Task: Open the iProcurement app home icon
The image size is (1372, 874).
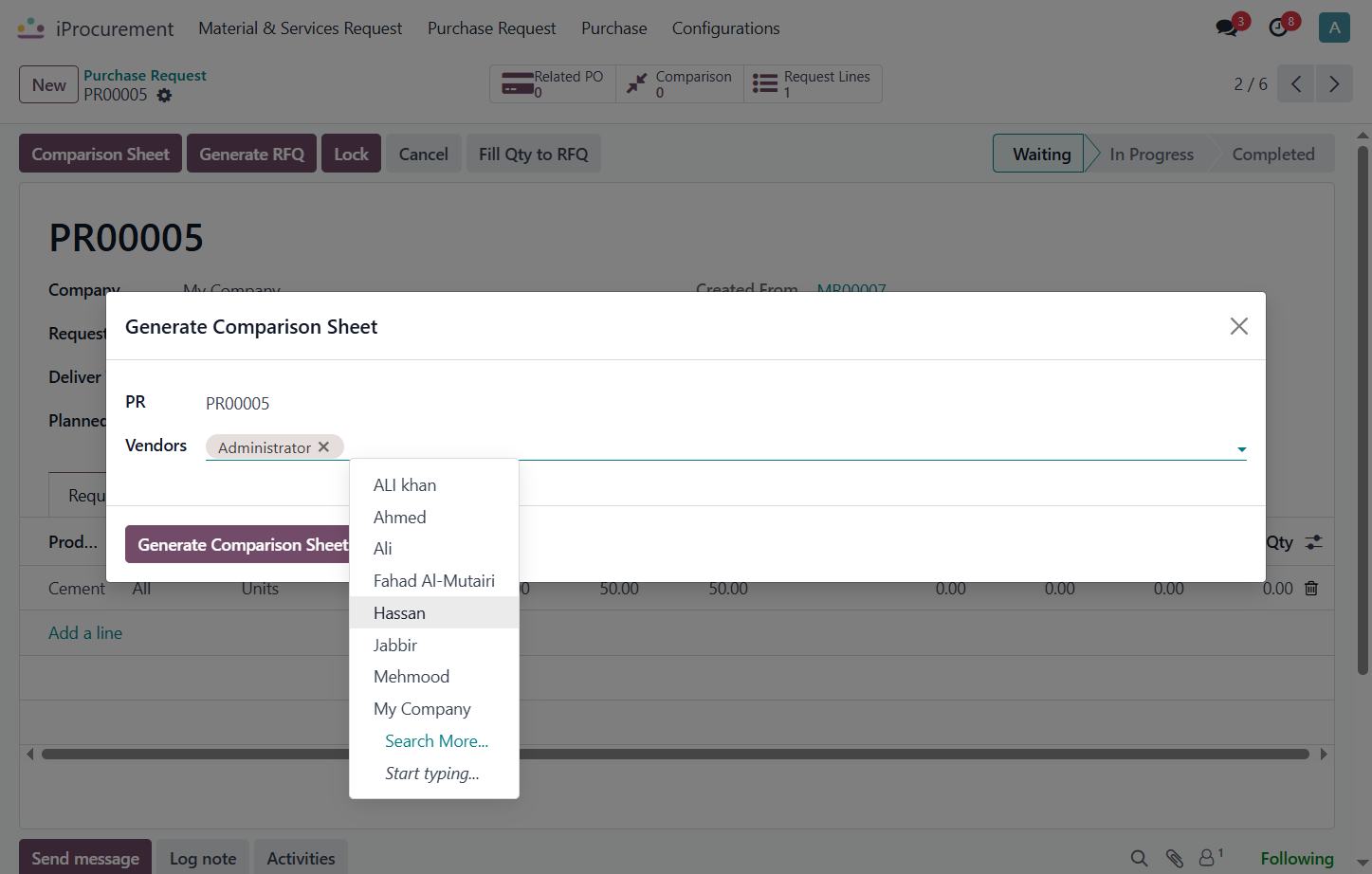Action: 31,28
